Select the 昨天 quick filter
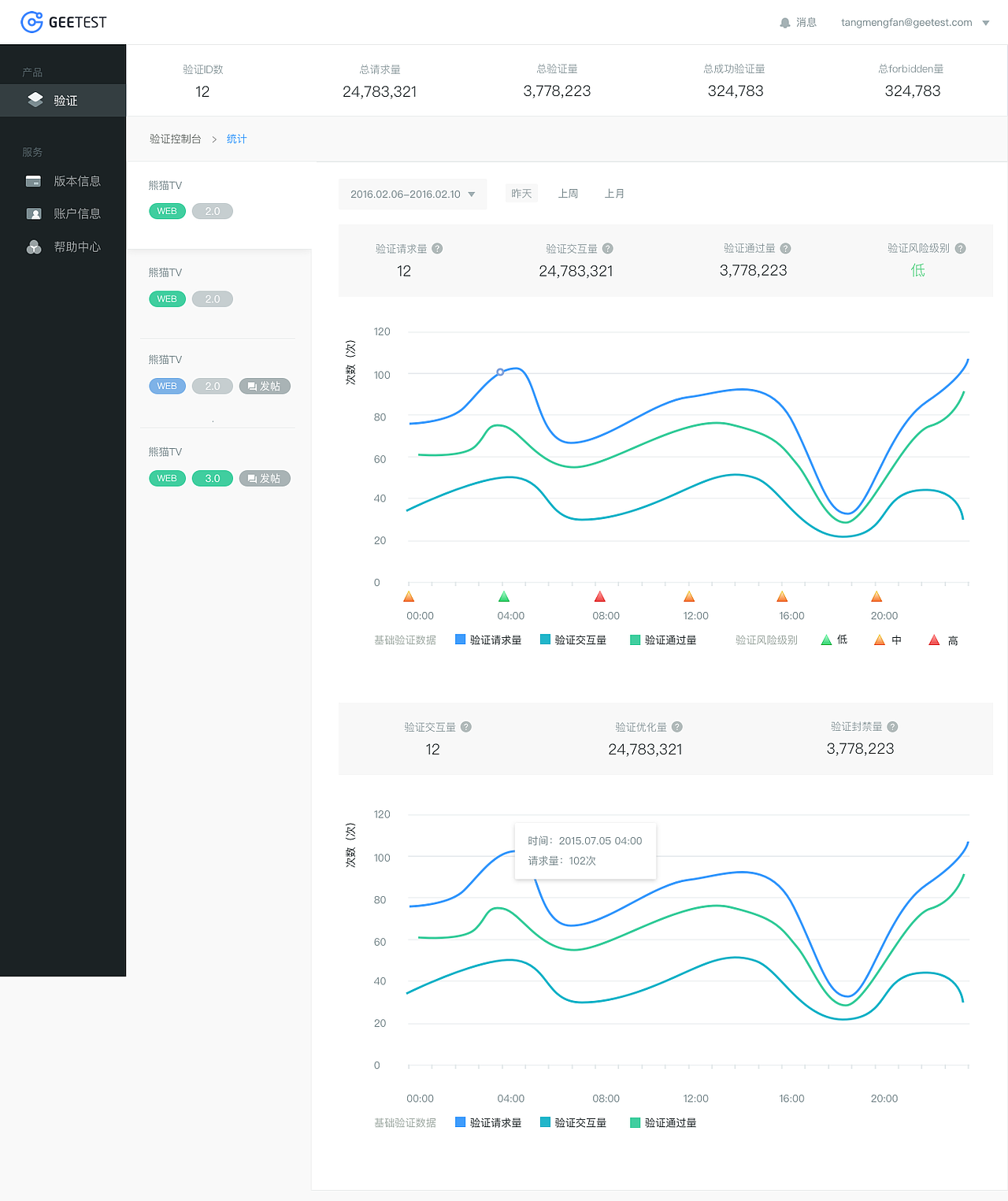This screenshot has height=1201, width=1008. [521, 193]
